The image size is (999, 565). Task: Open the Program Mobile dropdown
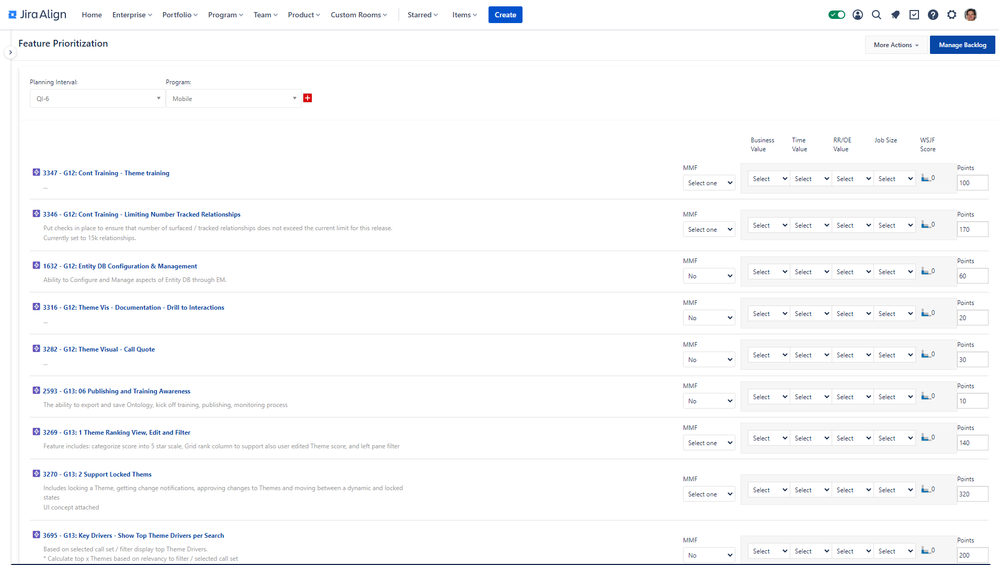(x=233, y=98)
